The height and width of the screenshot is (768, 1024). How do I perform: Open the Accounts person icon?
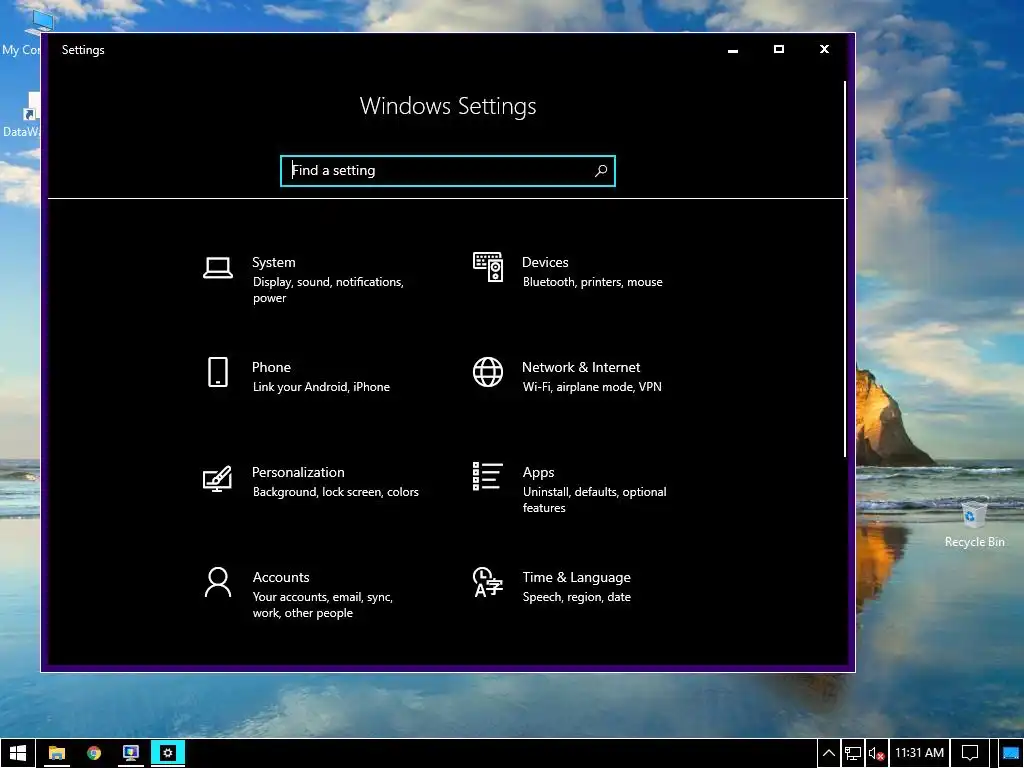(x=217, y=582)
